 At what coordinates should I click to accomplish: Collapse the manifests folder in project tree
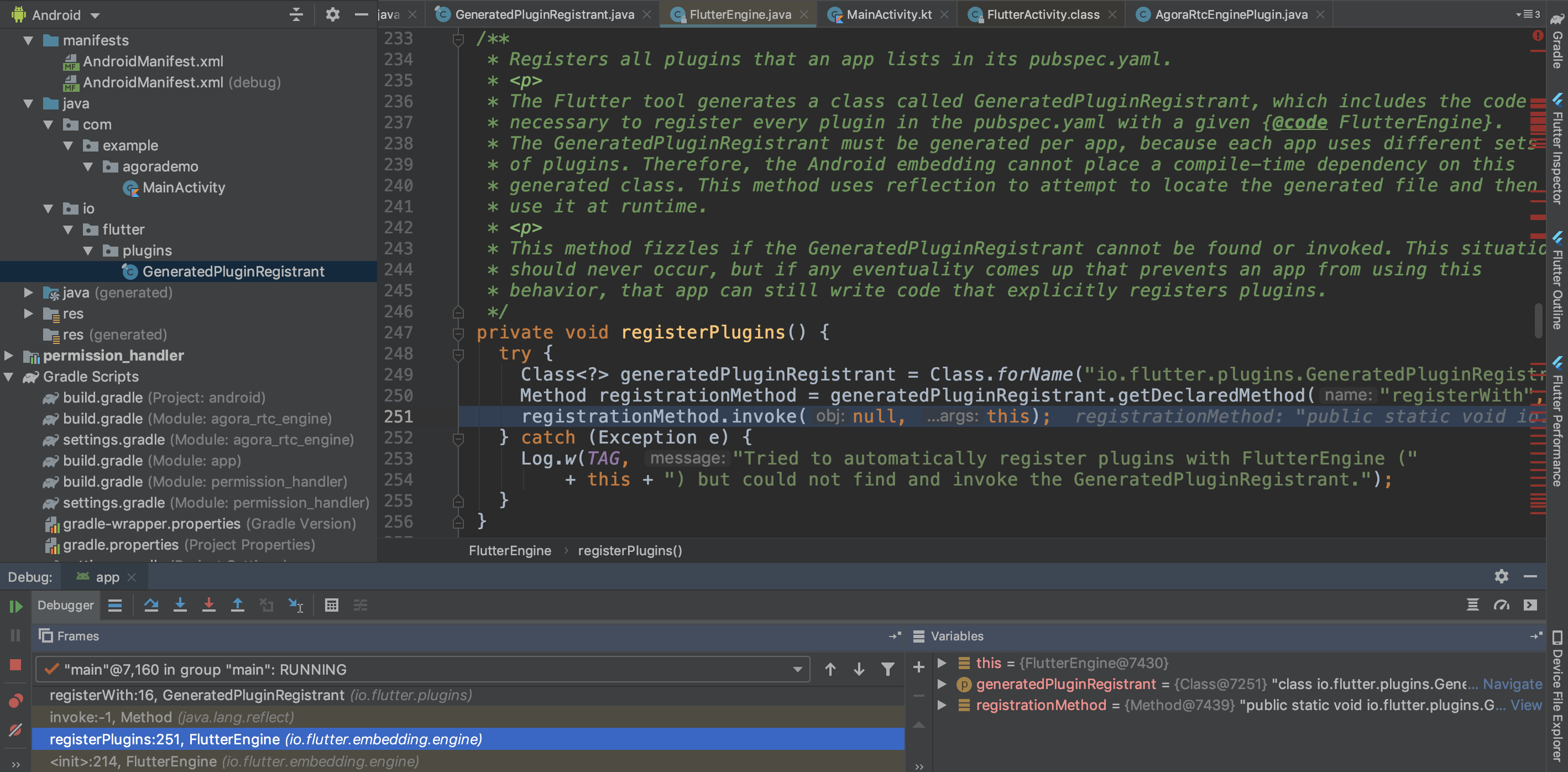click(x=28, y=40)
